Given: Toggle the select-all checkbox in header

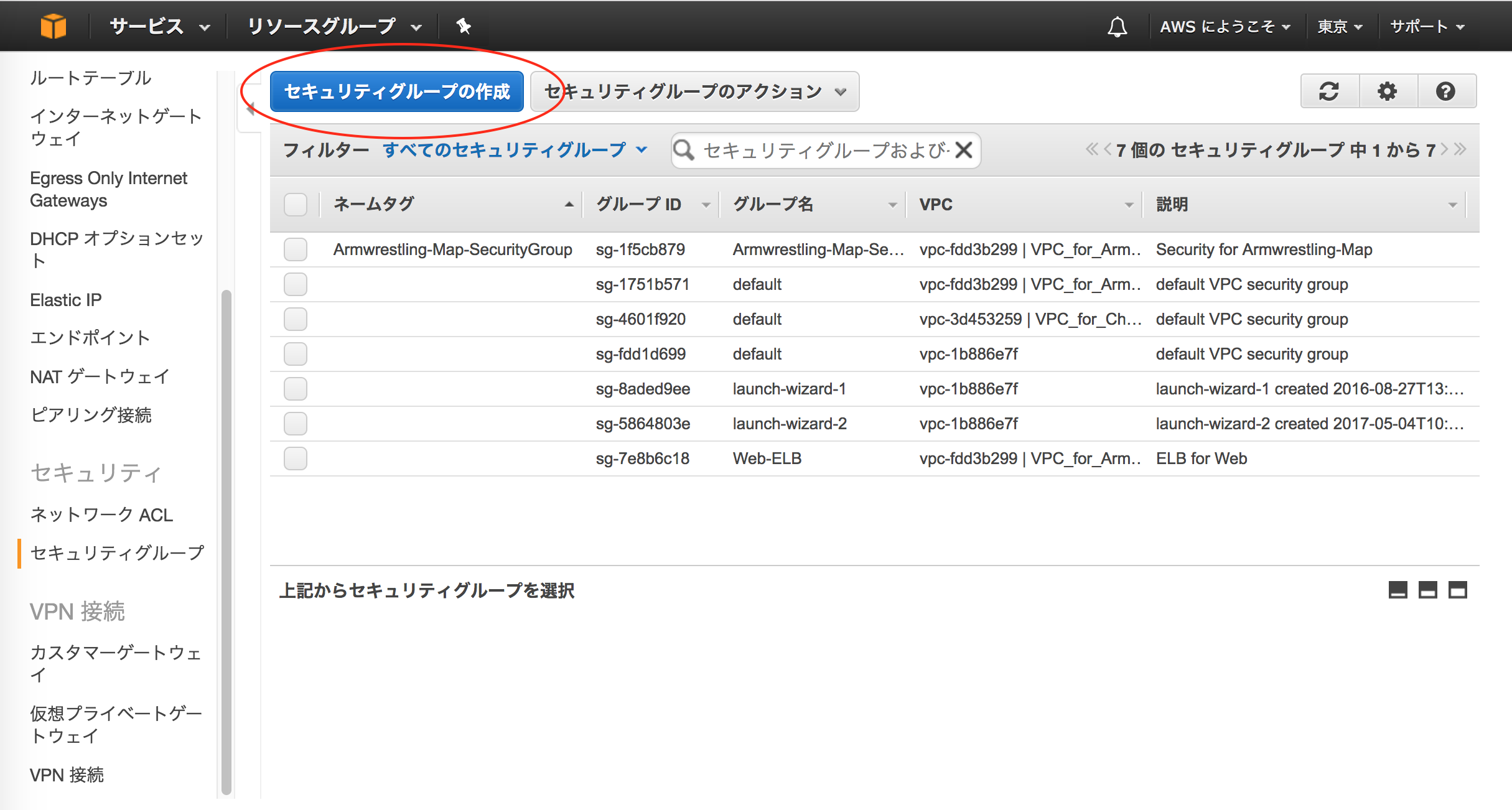Looking at the screenshot, I should pyautogui.click(x=296, y=204).
